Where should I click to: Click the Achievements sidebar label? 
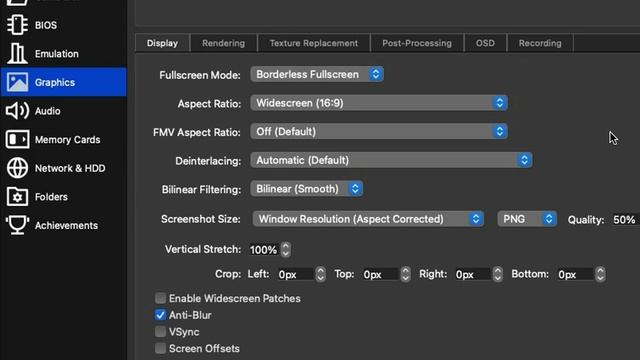point(66,225)
